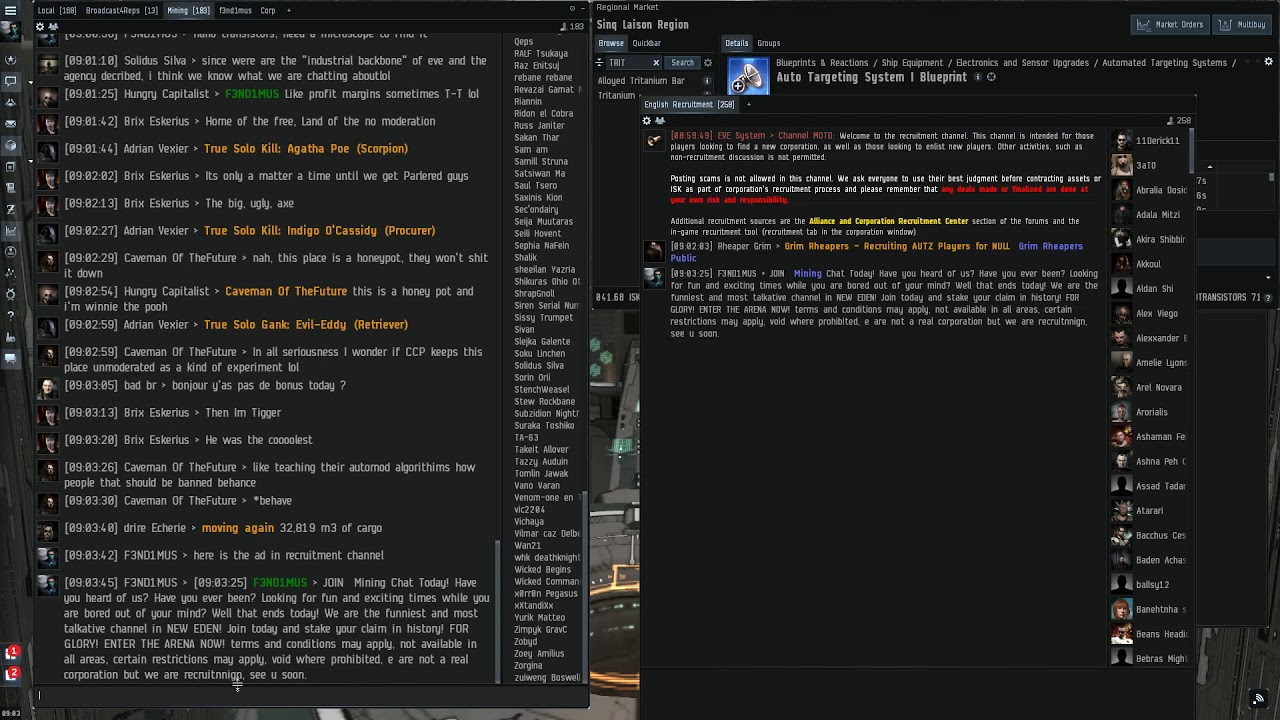Click Mining chat message input field
This screenshot has height=720, width=1280.
[312, 696]
